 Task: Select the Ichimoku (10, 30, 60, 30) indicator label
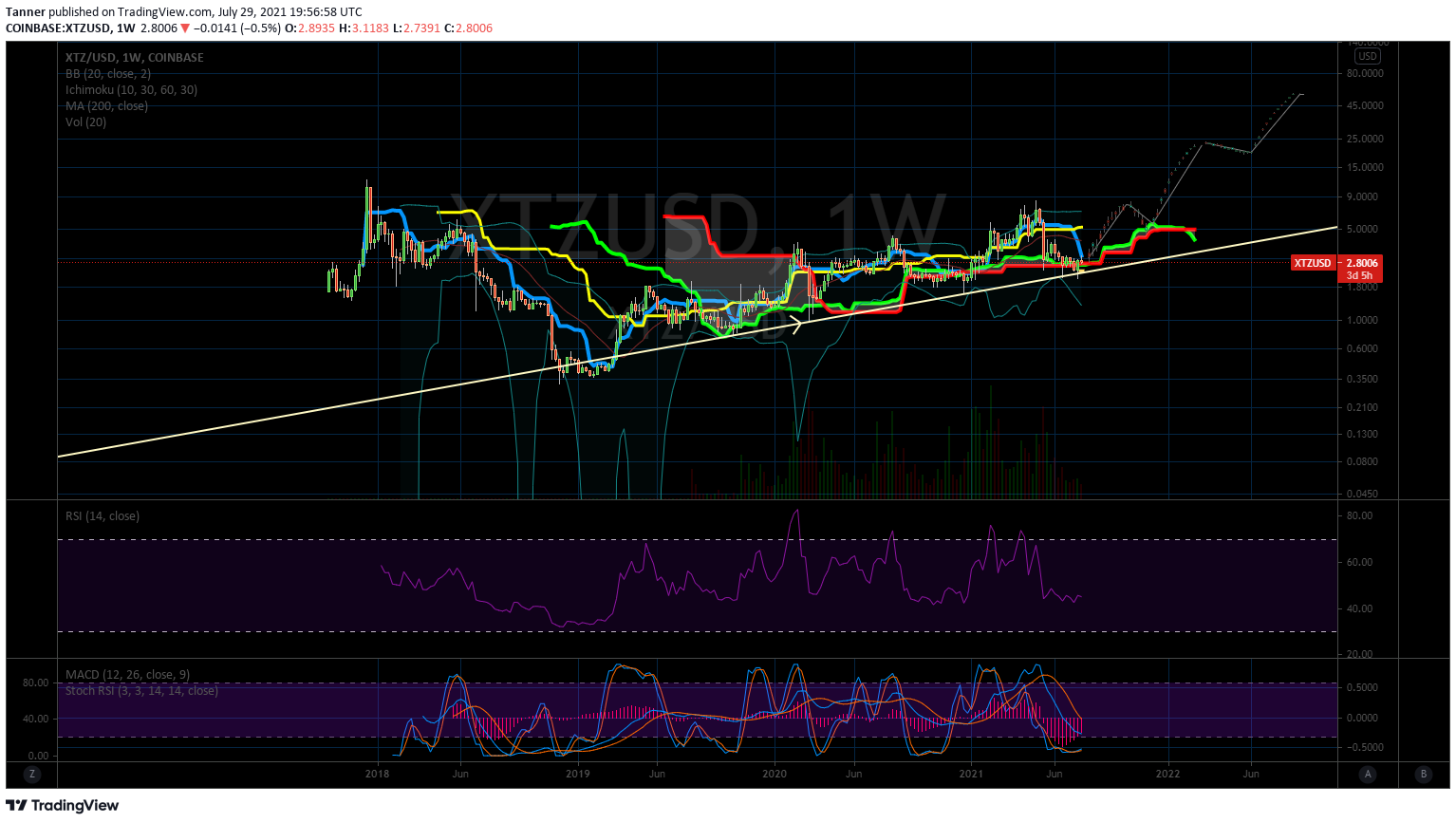click(131, 90)
